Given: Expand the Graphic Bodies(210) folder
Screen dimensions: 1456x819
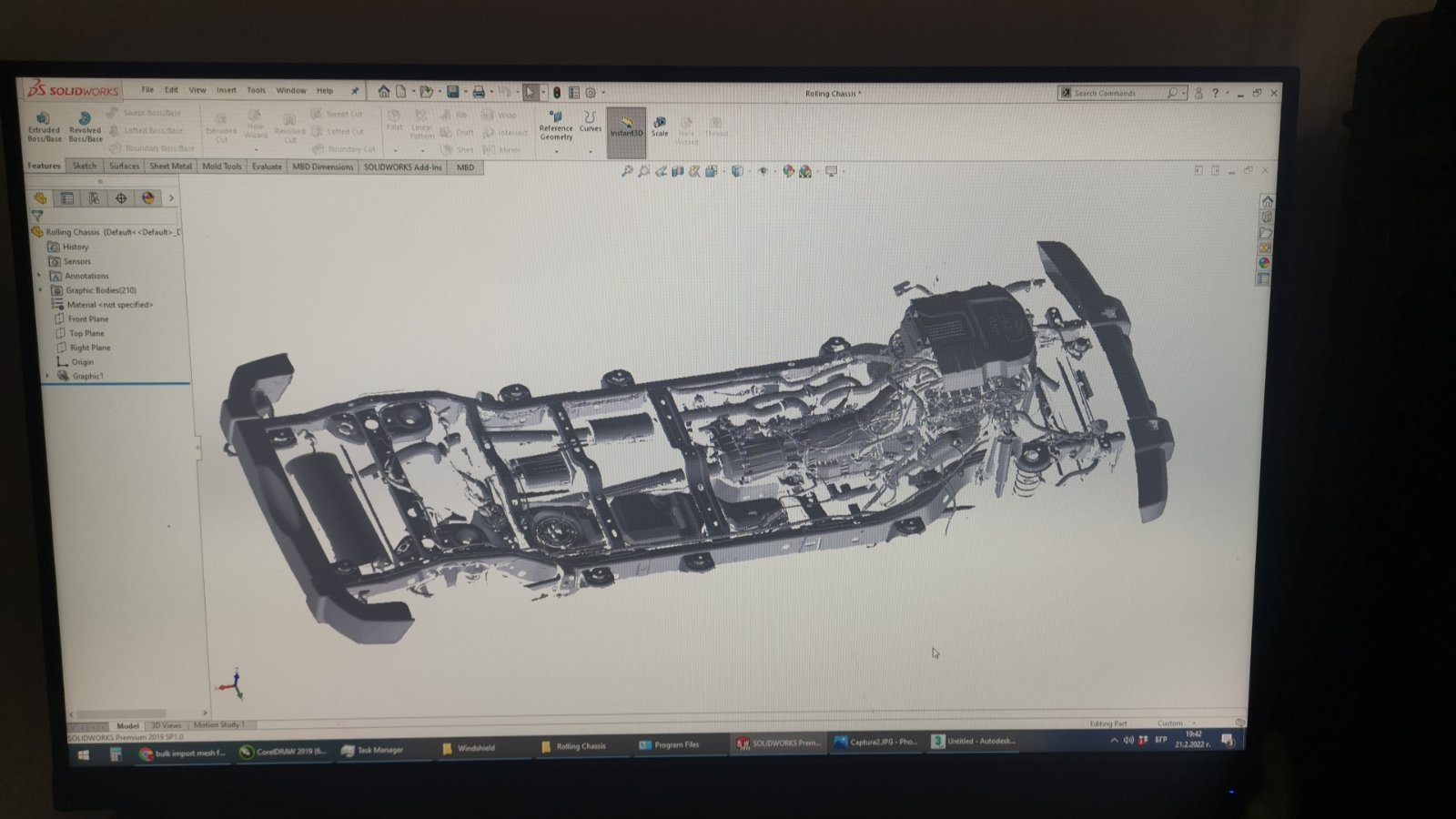Looking at the screenshot, I should [x=40, y=290].
